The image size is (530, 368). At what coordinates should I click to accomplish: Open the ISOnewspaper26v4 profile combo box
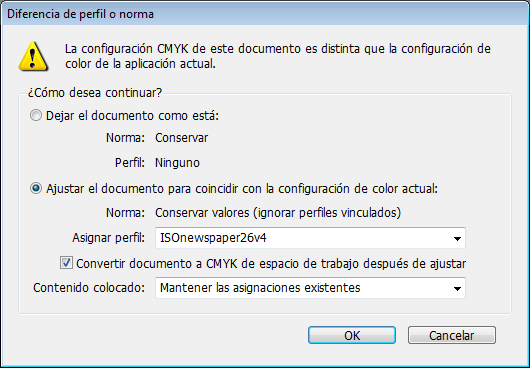pyautogui.click(x=310, y=238)
